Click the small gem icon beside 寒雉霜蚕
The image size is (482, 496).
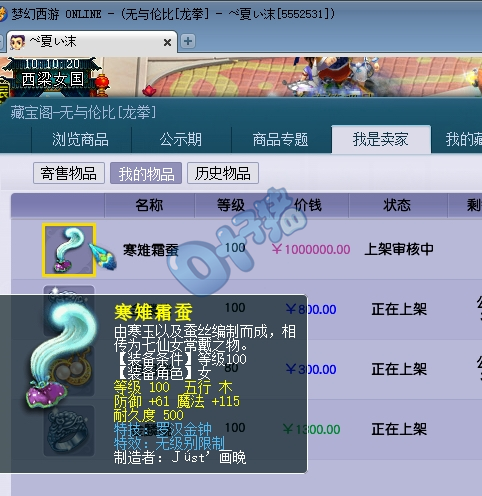tap(103, 256)
